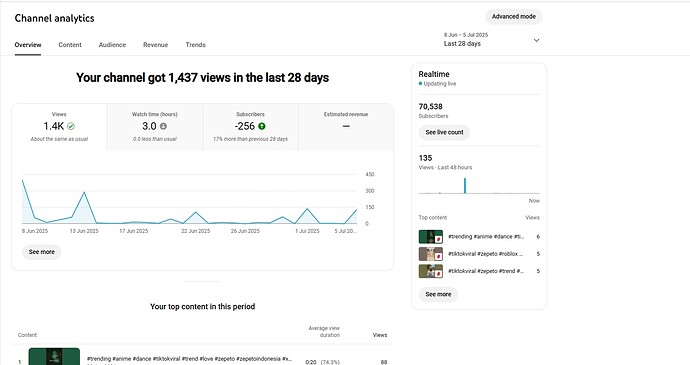Viewport: 690px width, 365px height.
Task: Click See more under the views chart
Action: pyautogui.click(x=42, y=252)
